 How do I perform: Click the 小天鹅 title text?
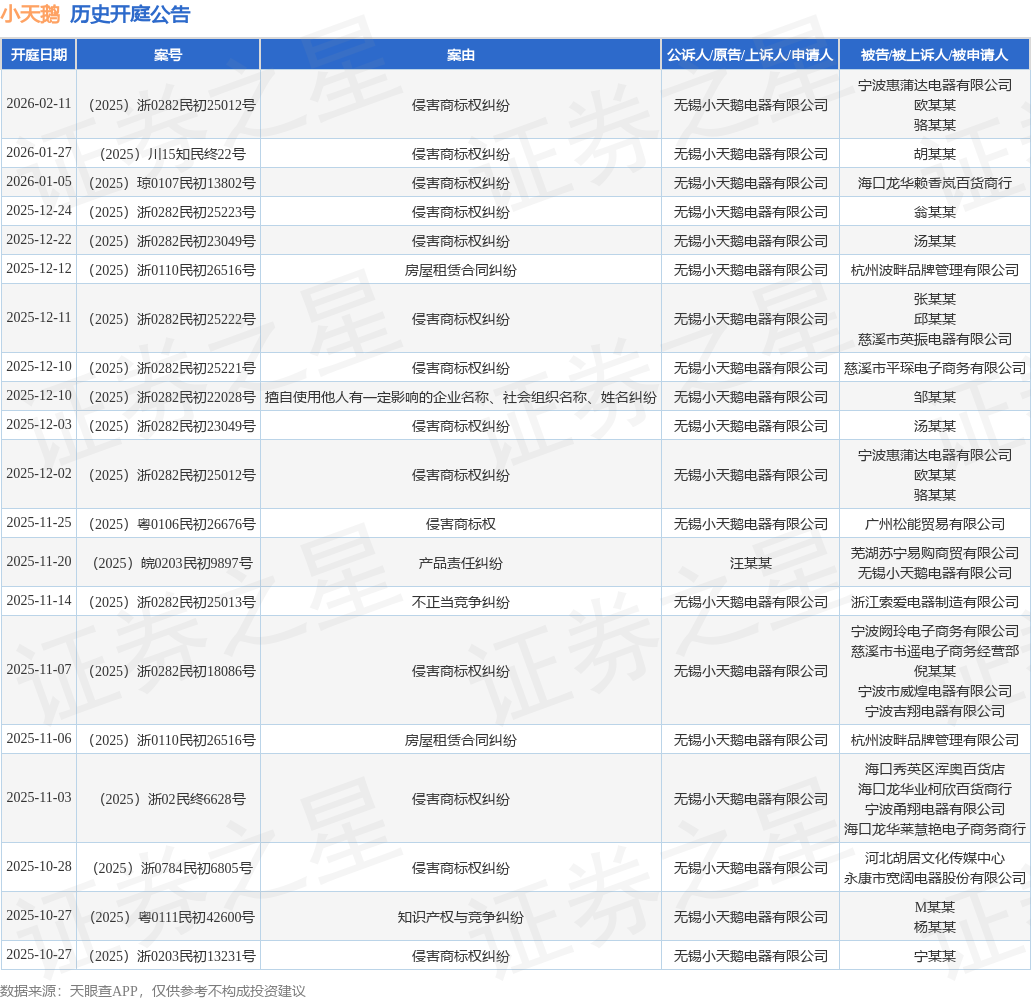coord(30,14)
